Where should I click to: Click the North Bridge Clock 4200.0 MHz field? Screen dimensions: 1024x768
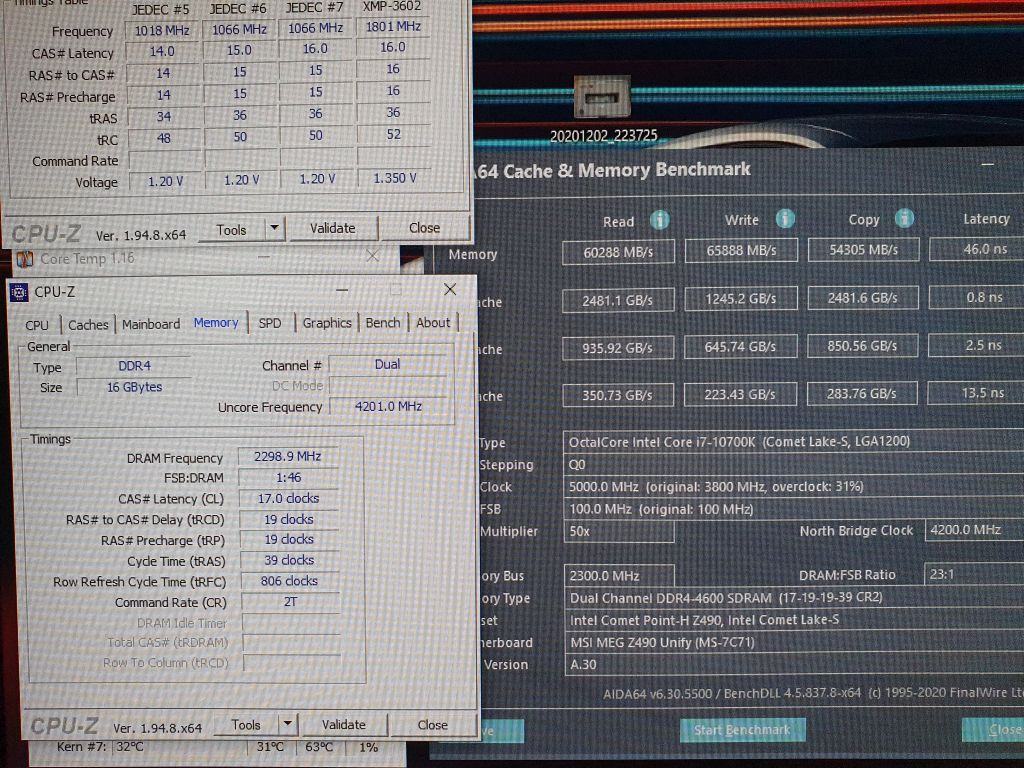974,530
